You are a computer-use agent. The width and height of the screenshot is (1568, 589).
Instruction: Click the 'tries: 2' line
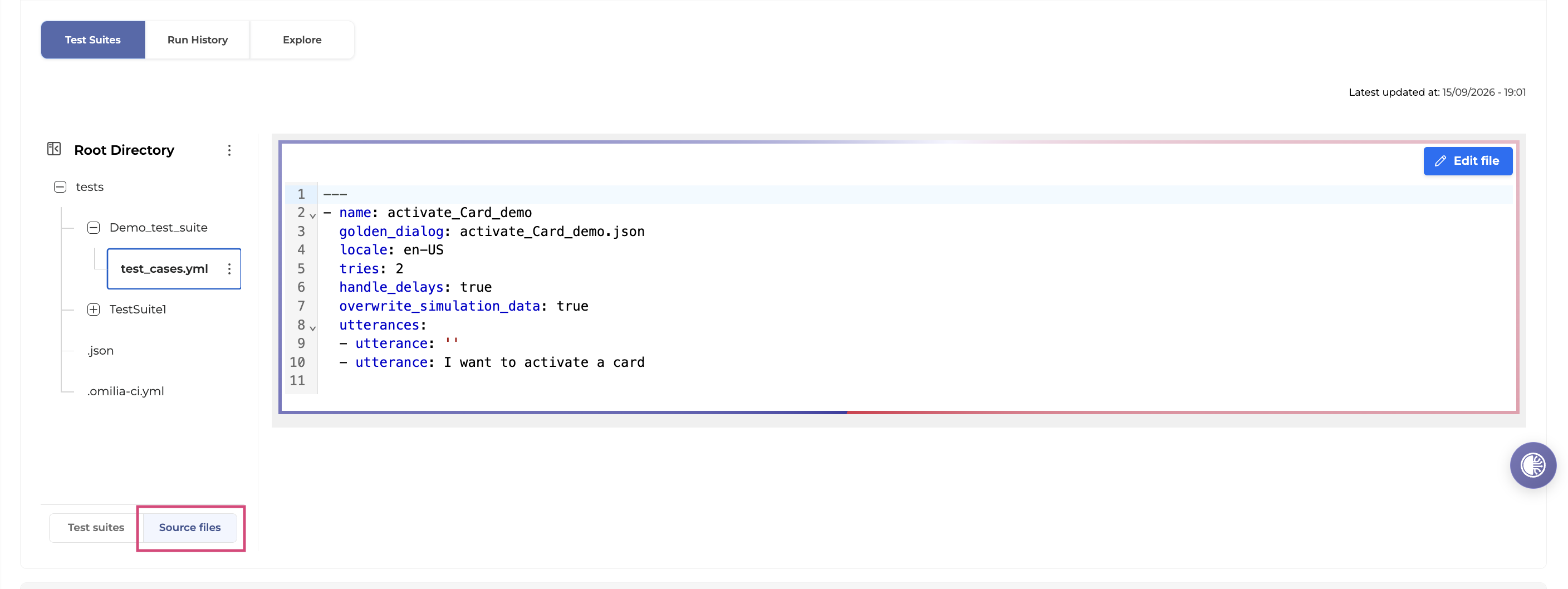click(x=371, y=269)
